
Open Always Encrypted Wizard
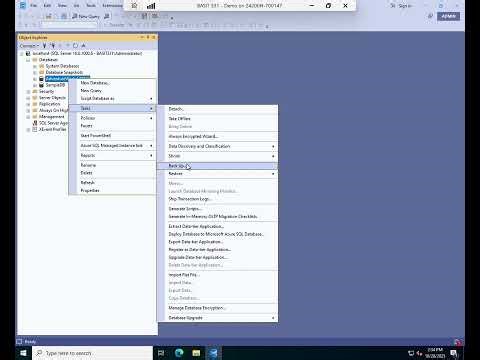[x=217, y=136]
